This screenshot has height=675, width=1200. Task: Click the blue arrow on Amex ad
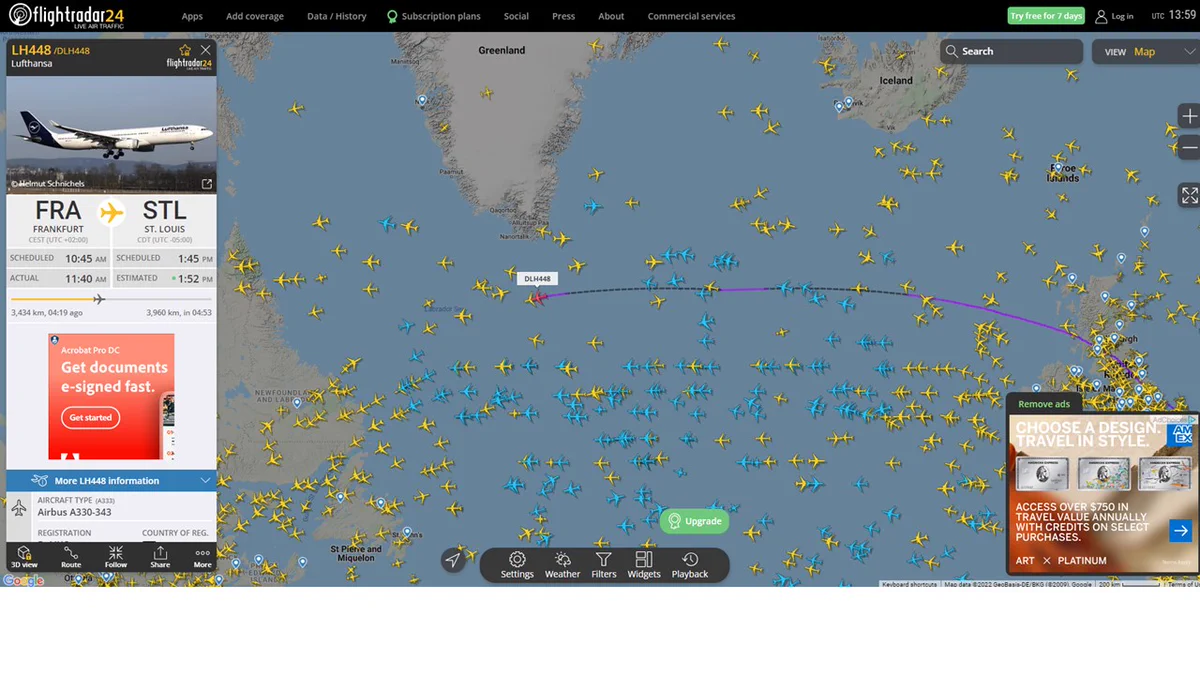pyautogui.click(x=1180, y=531)
